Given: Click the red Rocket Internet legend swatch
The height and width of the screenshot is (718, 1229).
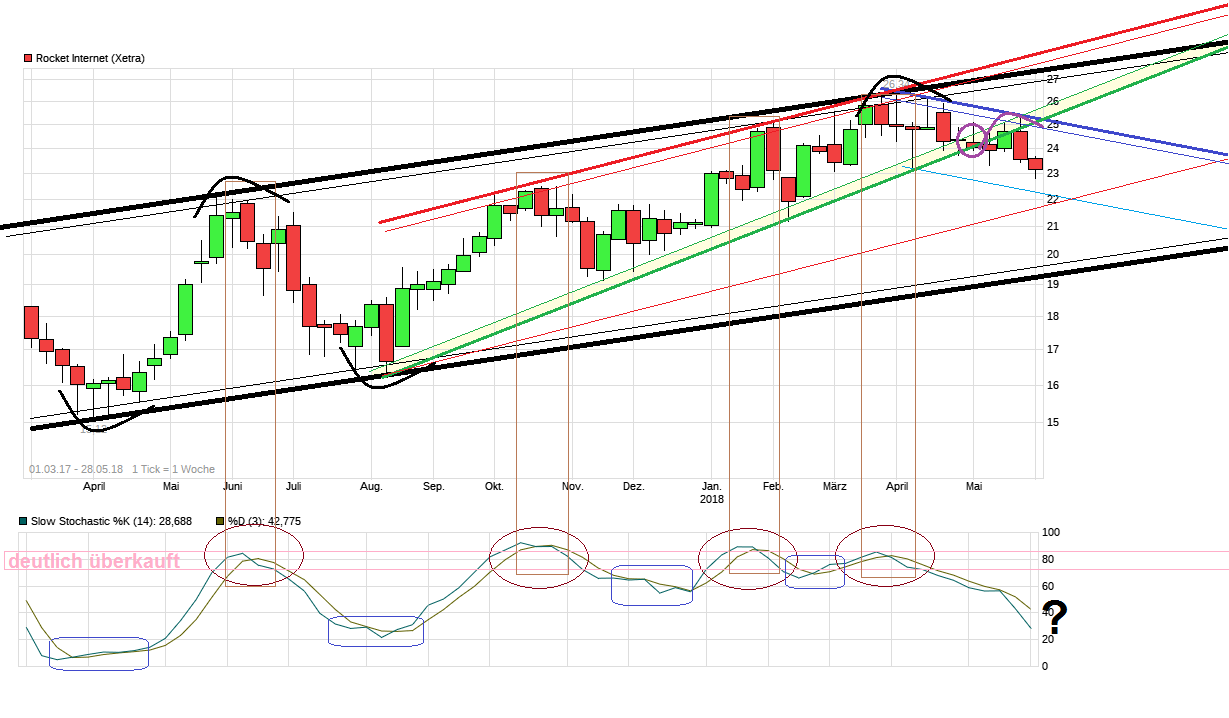Looking at the screenshot, I should [28, 58].
